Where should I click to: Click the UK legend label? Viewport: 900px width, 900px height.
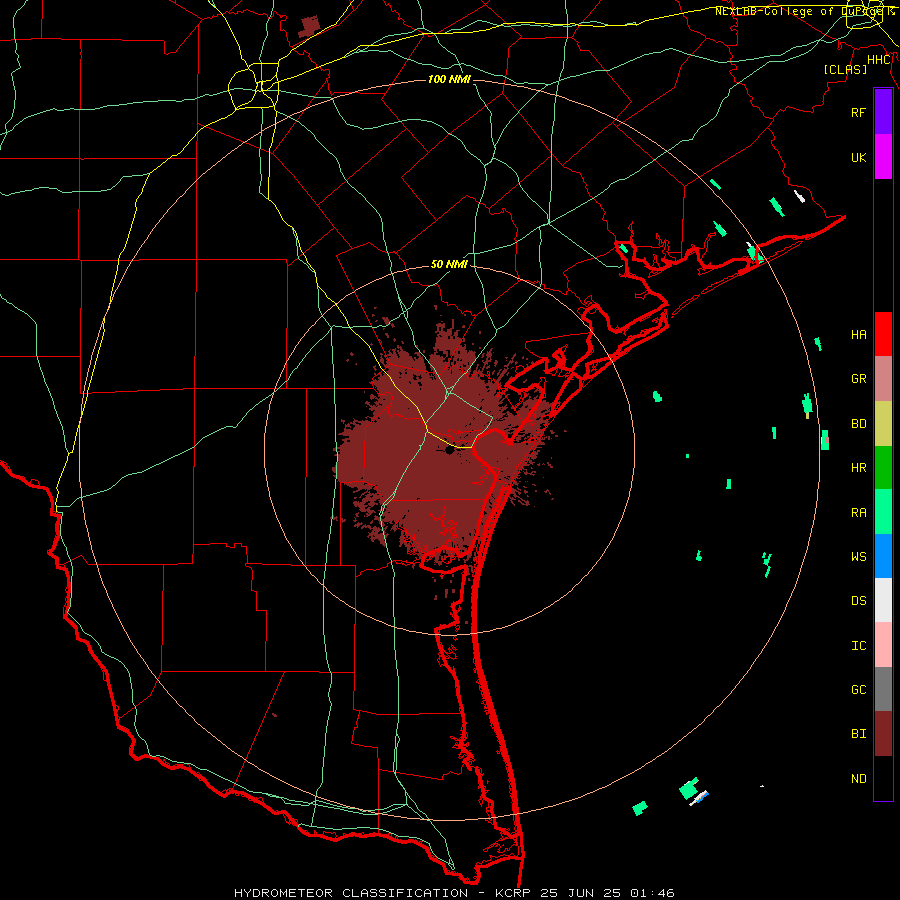tap(859, 157)
